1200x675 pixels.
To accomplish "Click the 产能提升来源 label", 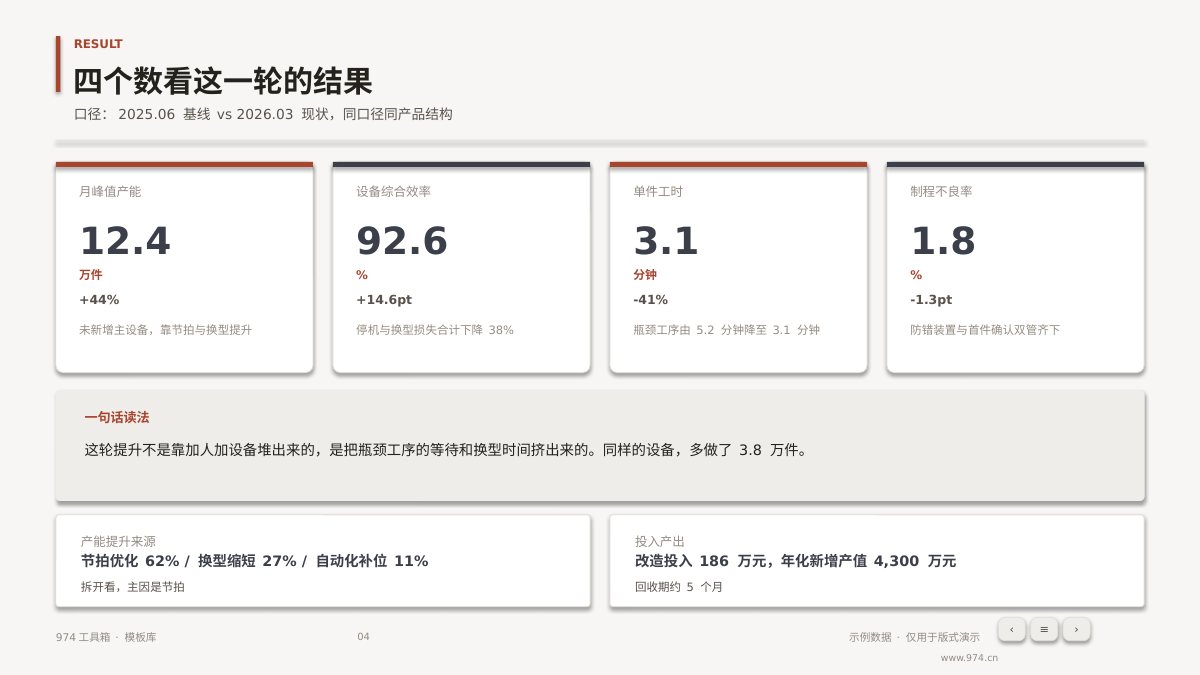I will (x=118, y=541).
